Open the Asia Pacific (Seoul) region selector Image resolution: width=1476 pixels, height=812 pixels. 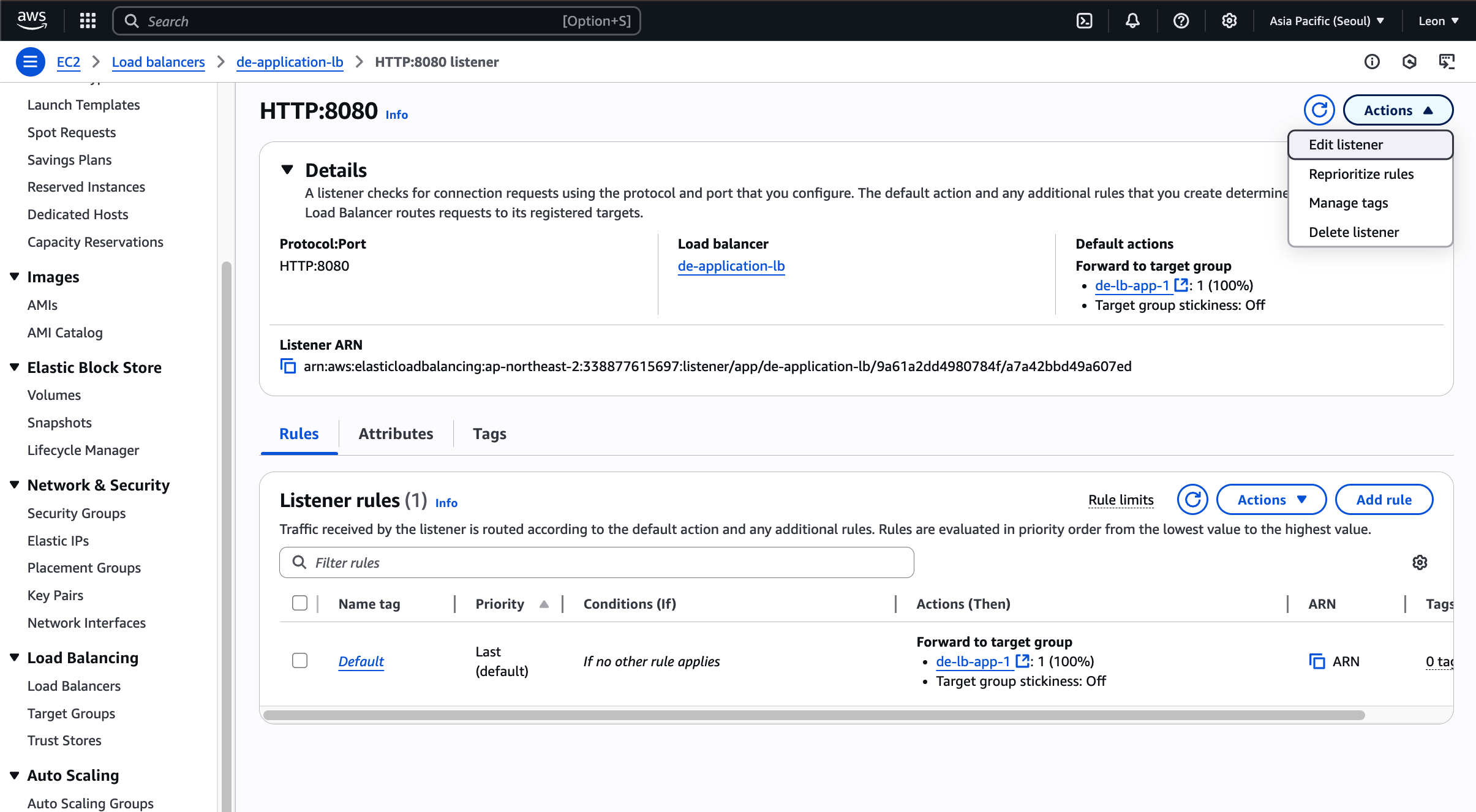1326,21
